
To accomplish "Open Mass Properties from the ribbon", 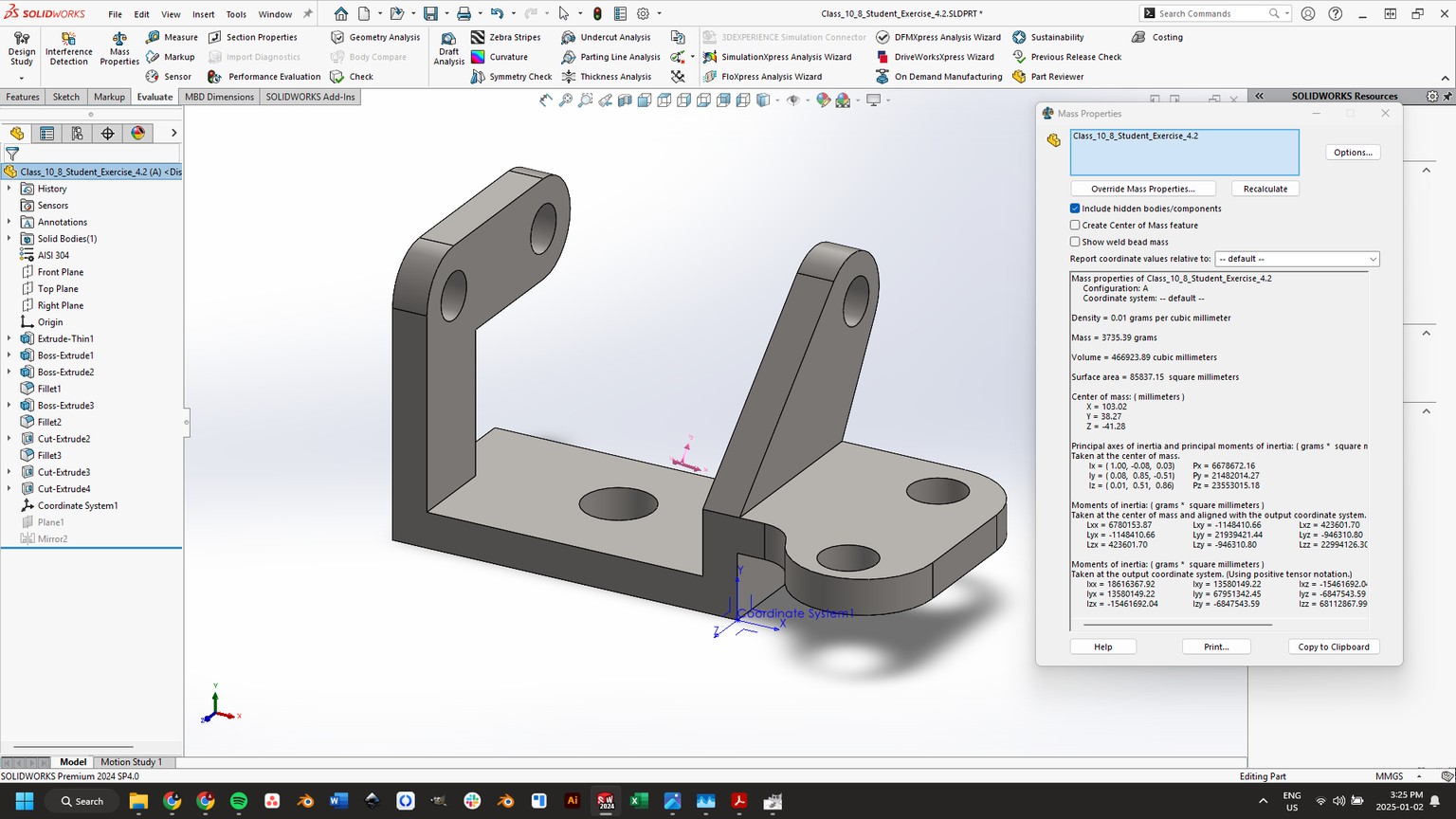I will tap(119, 49).
